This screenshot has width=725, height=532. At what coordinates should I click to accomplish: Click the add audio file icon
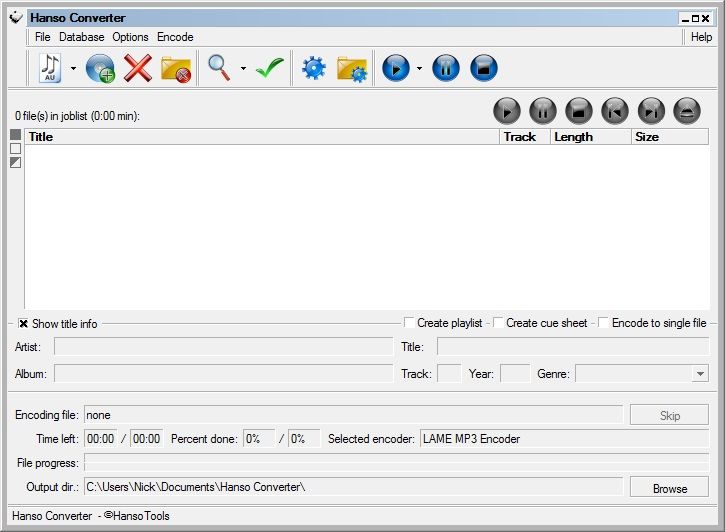(x=50, y=68)
